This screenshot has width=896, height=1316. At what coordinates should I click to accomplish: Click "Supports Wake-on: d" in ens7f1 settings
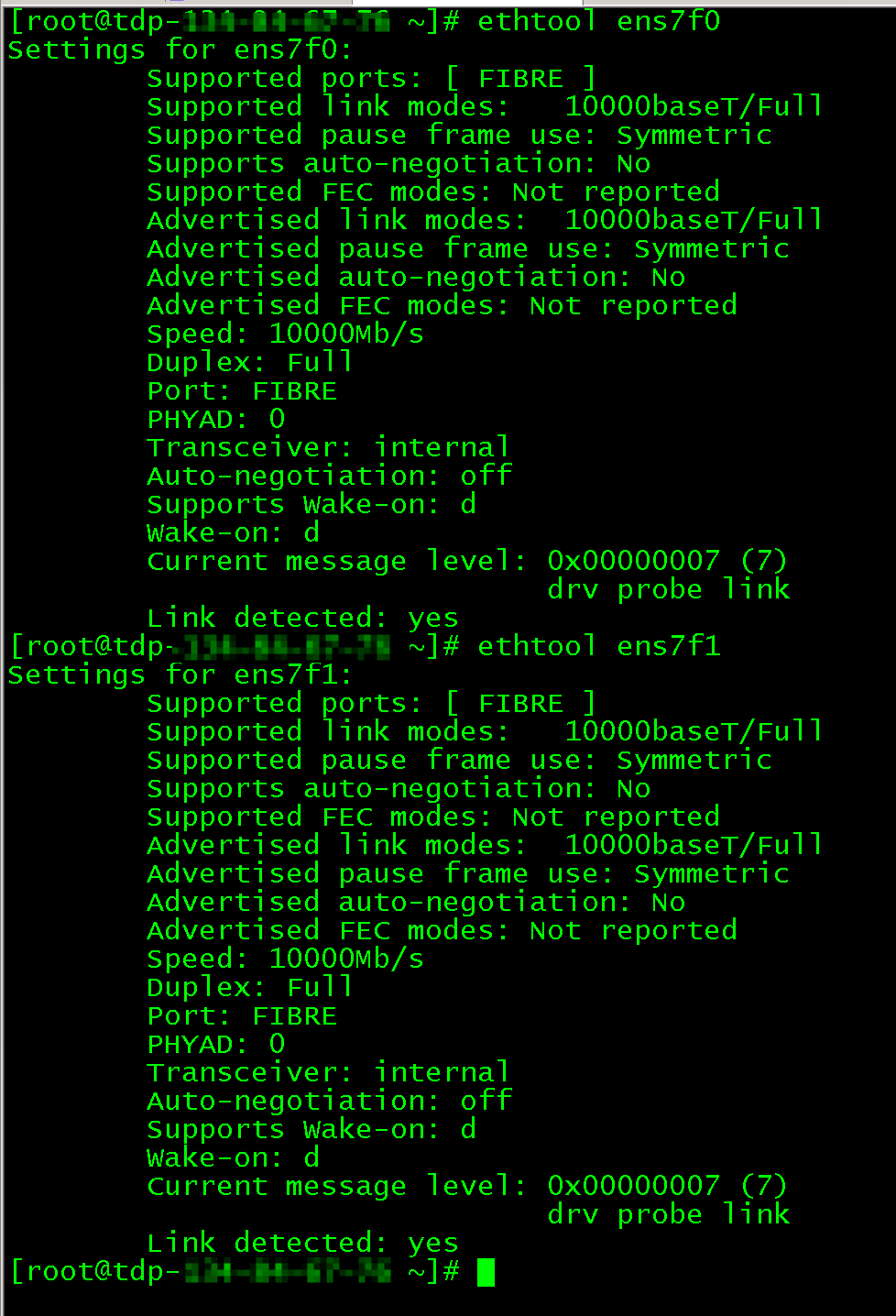tap(311, 1129)
